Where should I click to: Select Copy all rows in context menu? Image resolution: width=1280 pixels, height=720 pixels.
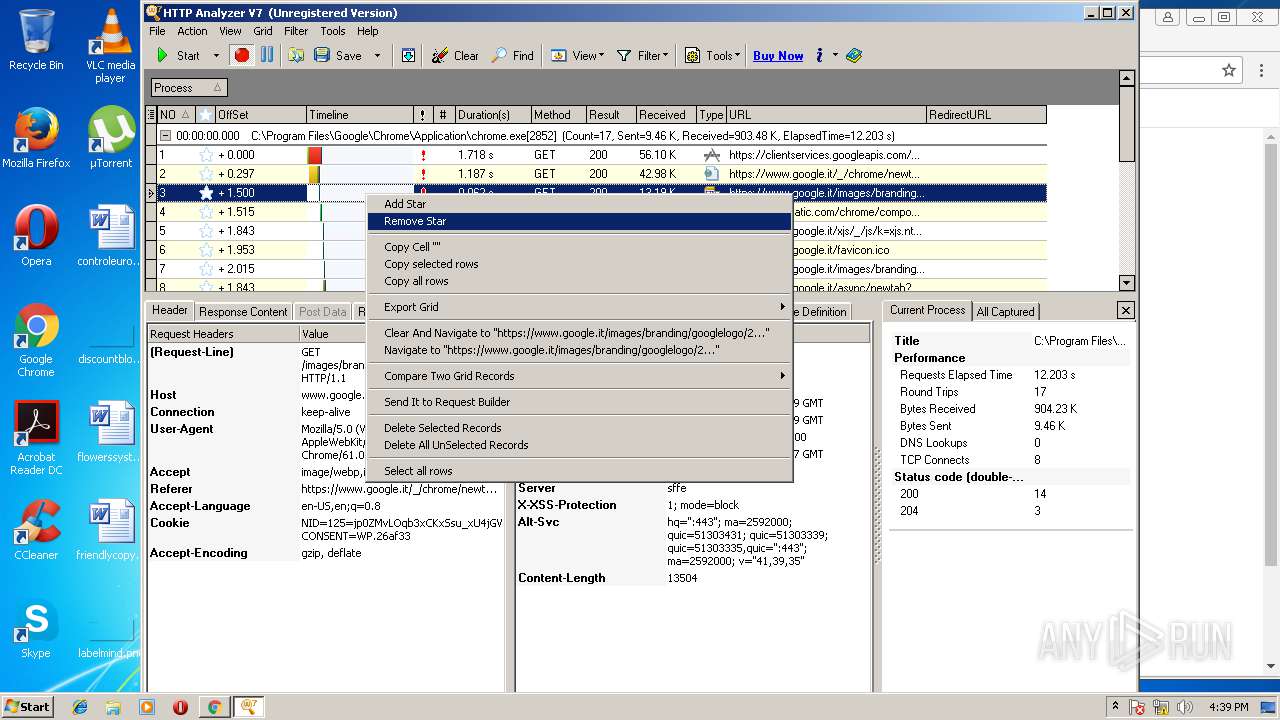pos(580,281)
